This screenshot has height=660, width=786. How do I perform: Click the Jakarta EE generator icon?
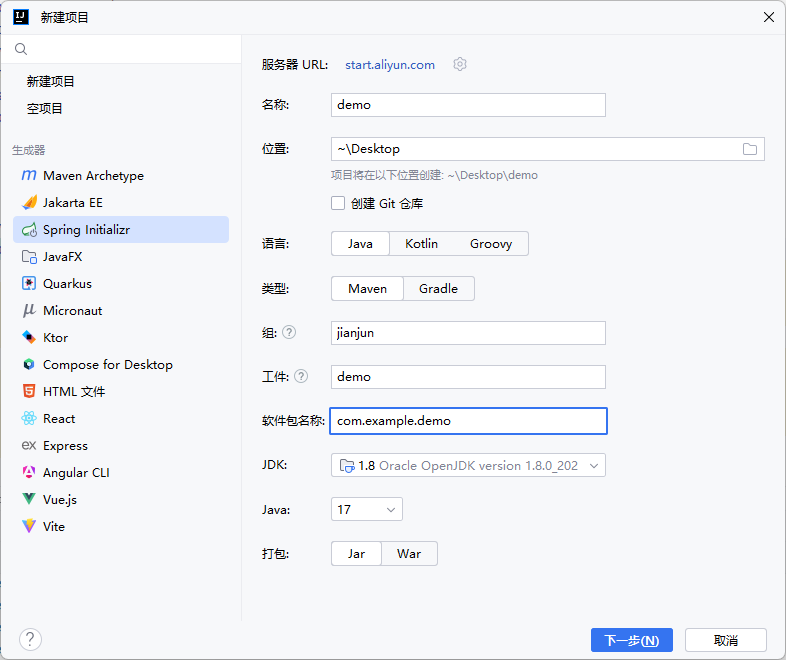point(29,202)
